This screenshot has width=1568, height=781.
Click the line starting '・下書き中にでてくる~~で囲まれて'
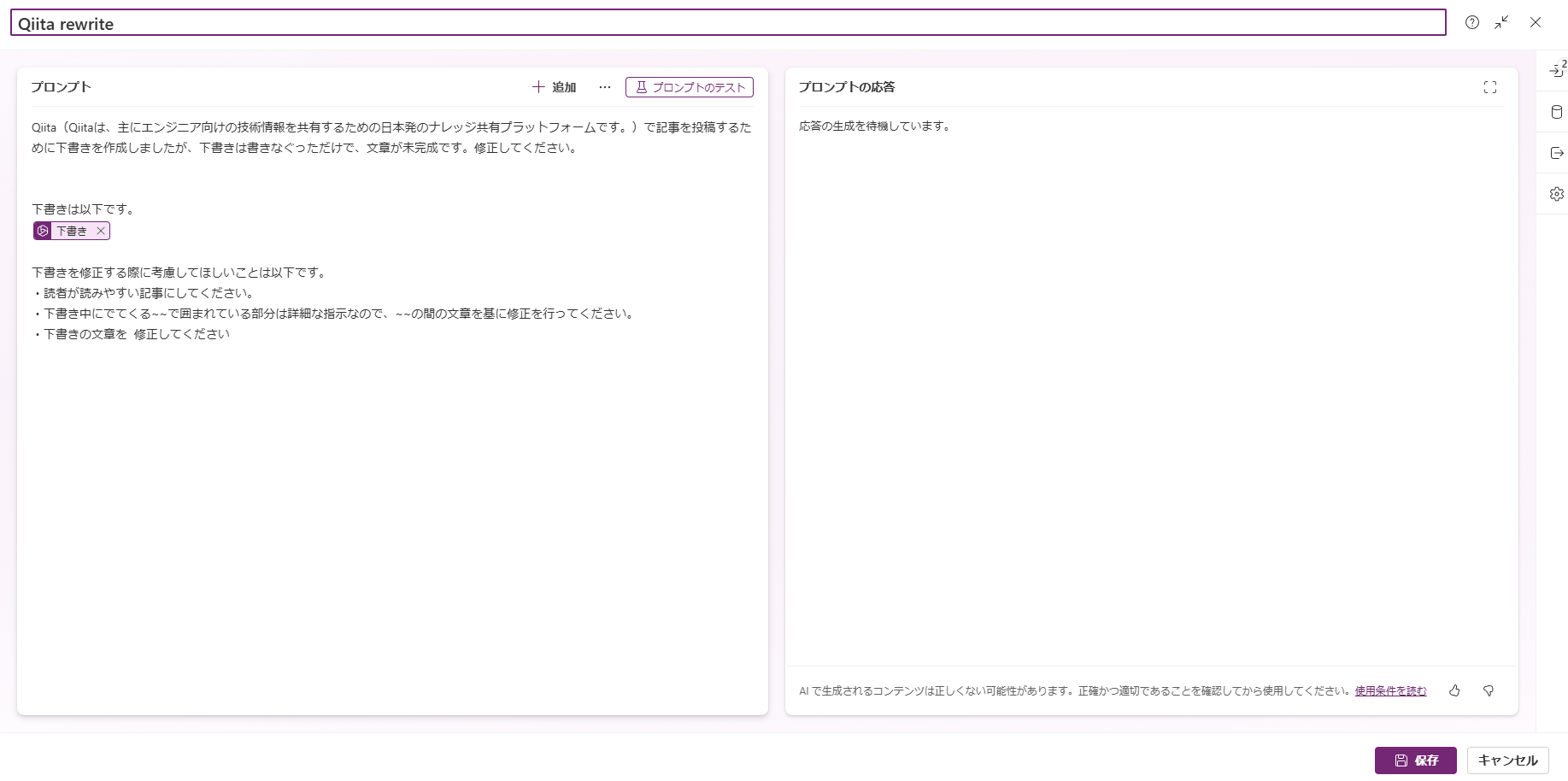(334, 314)
